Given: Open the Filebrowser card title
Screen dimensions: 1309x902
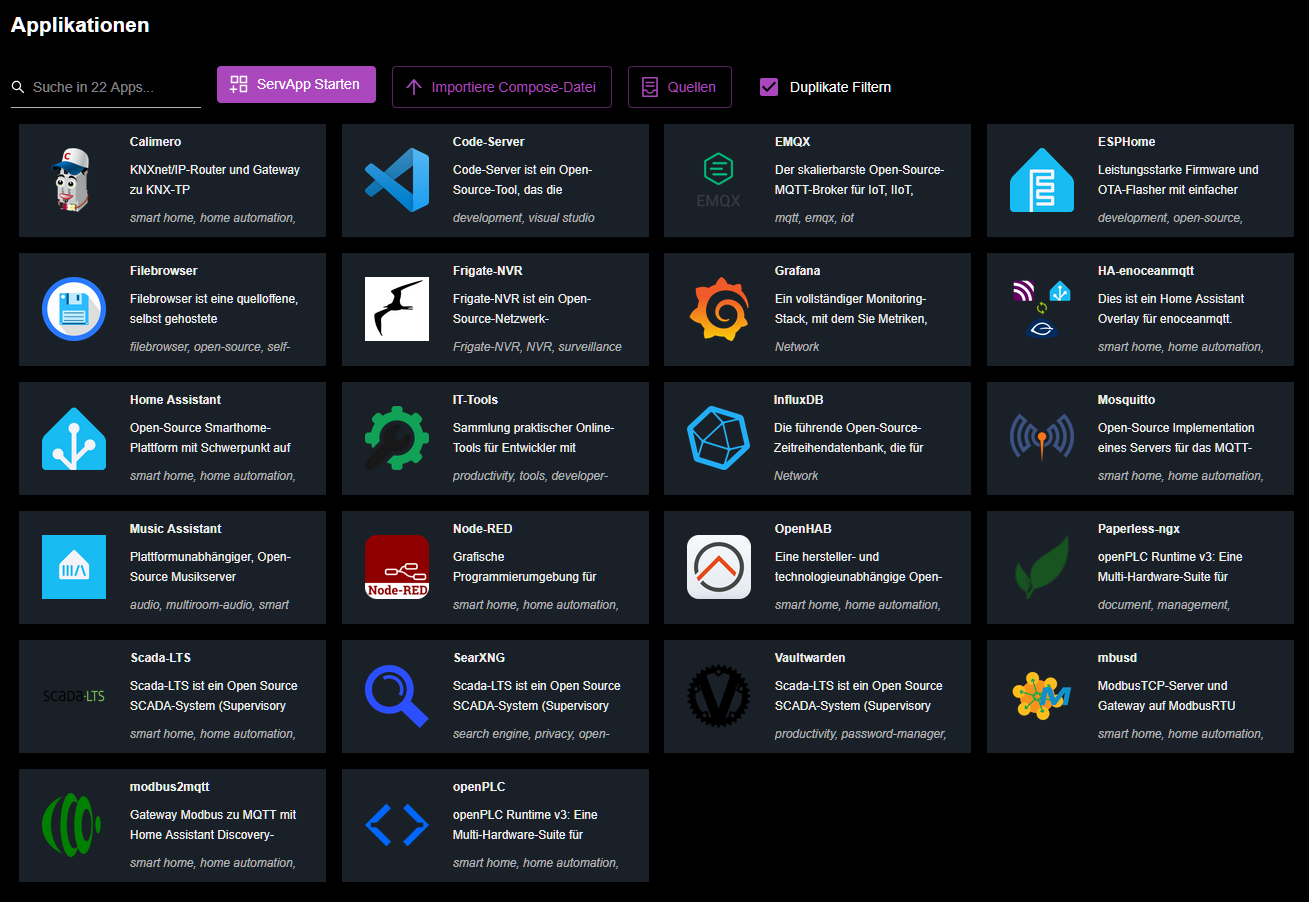Looking at the screenshot, I should click(164, 271).
